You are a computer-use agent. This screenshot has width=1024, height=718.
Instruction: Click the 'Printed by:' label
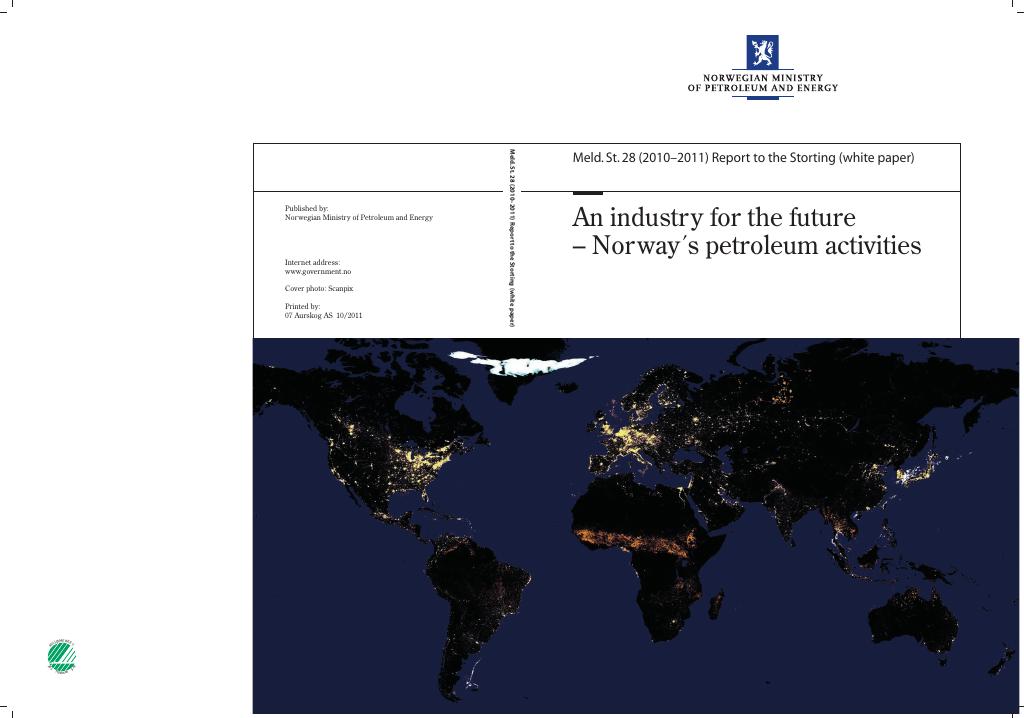pos(302,306)
